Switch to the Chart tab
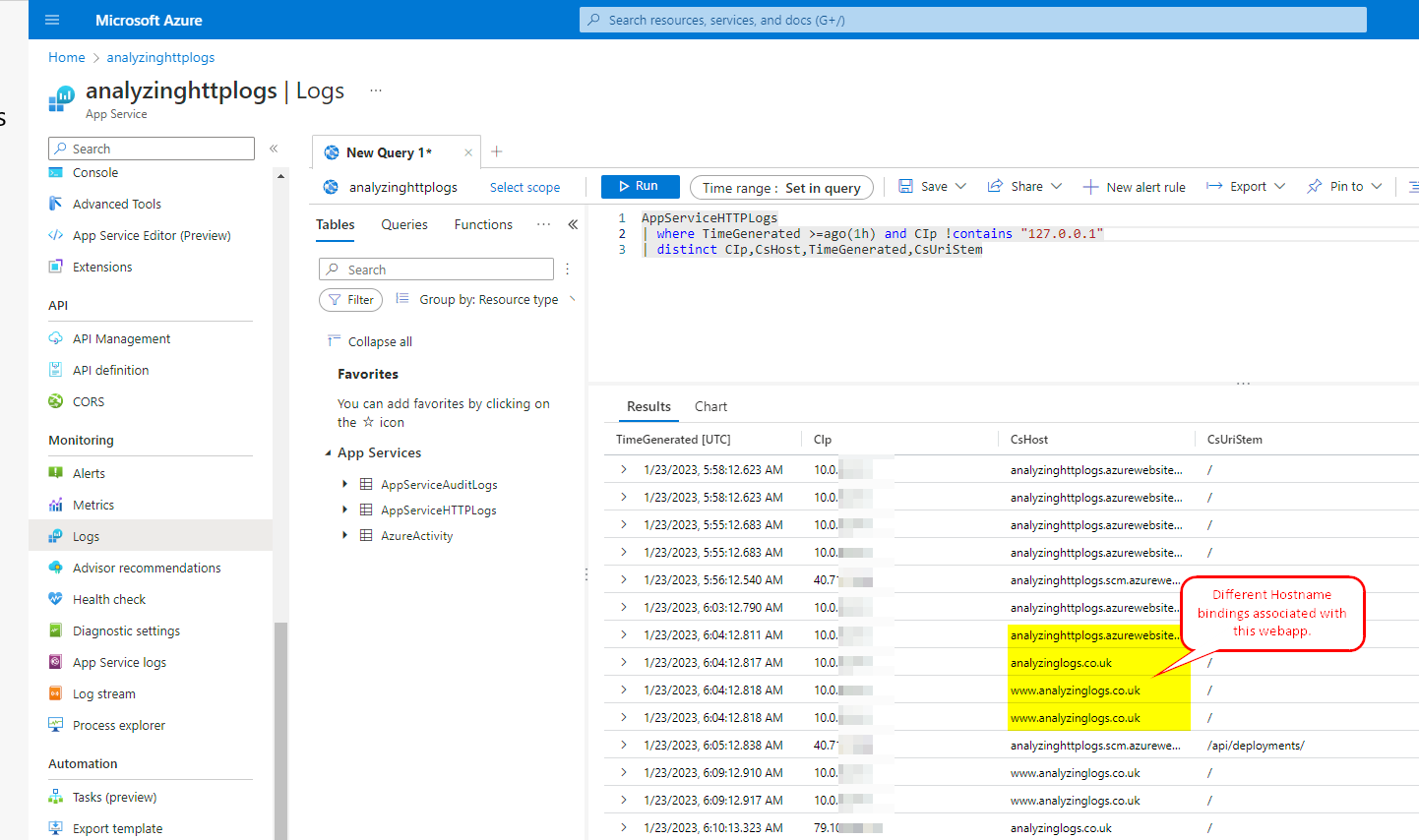Viewport: 1419px width, 840px height. point(710,406)
